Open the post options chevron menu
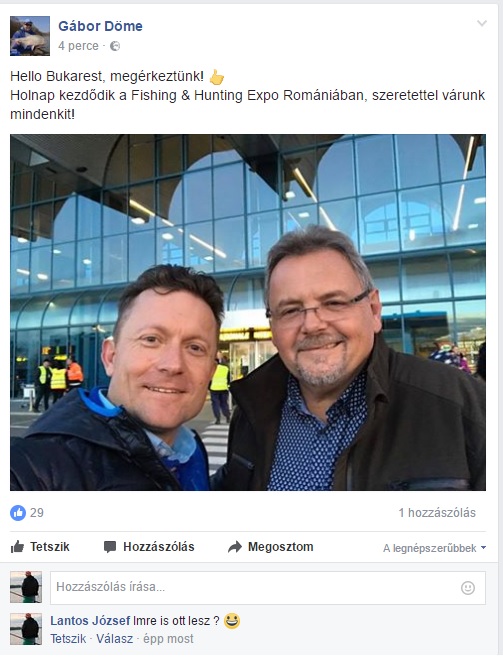This screenshot has width=503, height=659. [x=482, y=24]
